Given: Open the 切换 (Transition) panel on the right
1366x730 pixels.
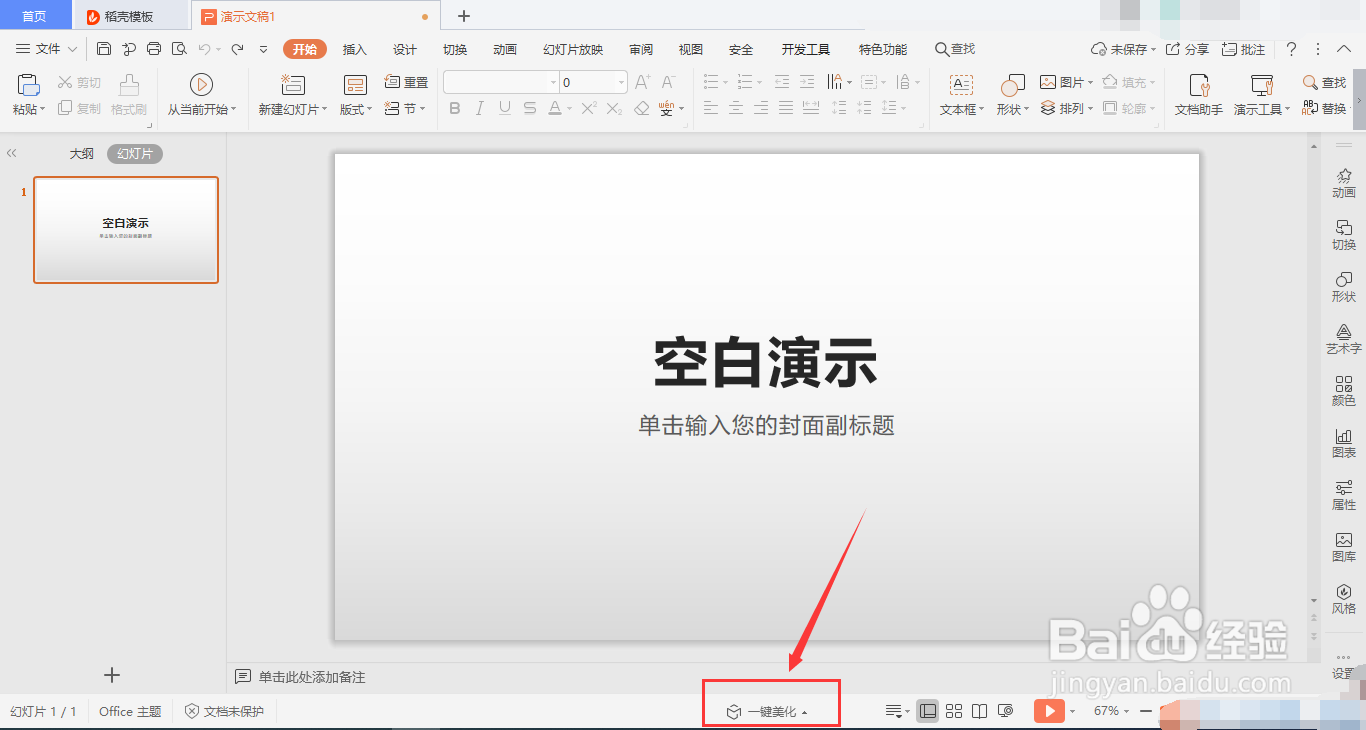Looking at the screenshot, I should point(1343,234).
